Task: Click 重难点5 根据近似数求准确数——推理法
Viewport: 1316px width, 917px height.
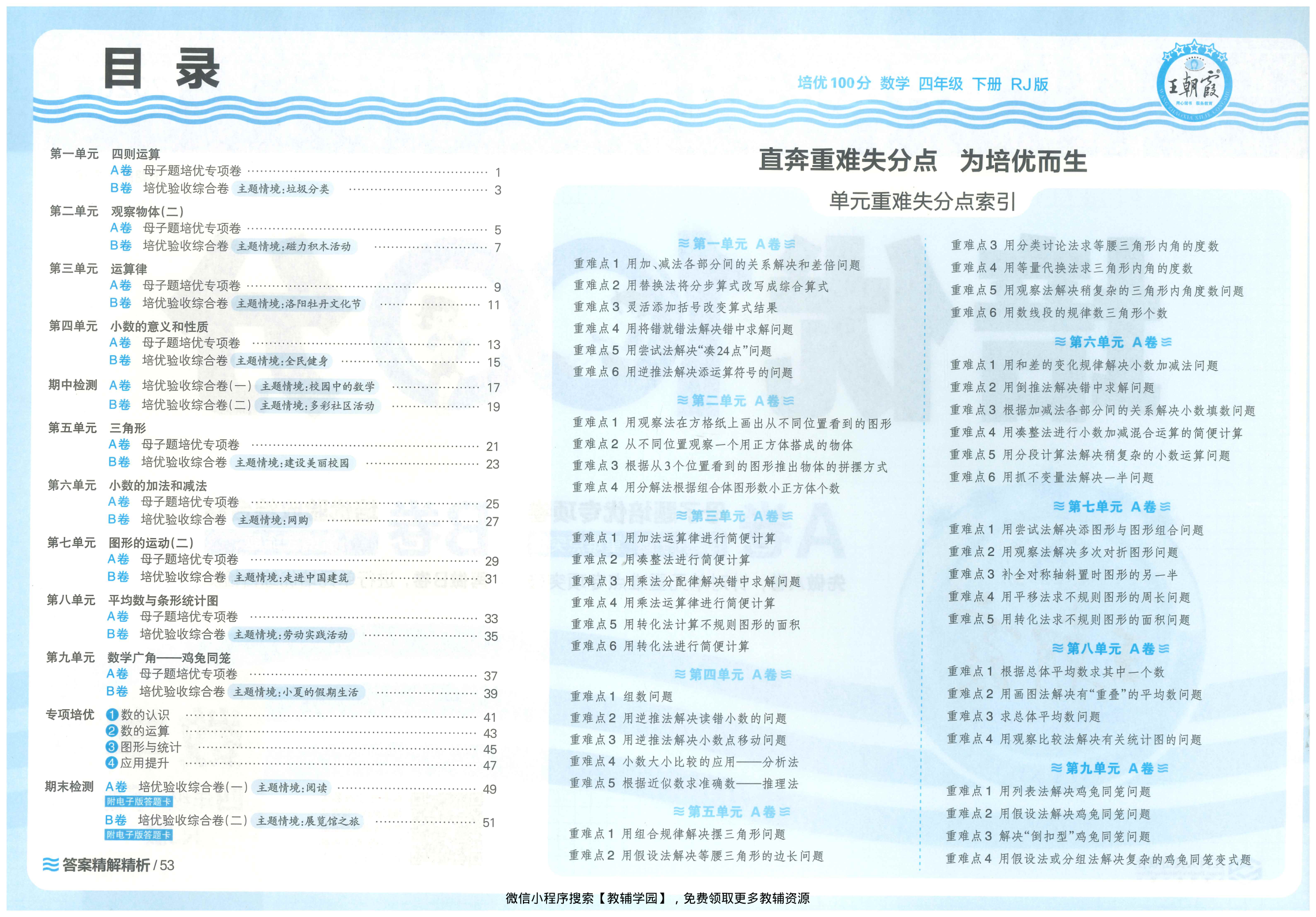Action: (684, 784)
